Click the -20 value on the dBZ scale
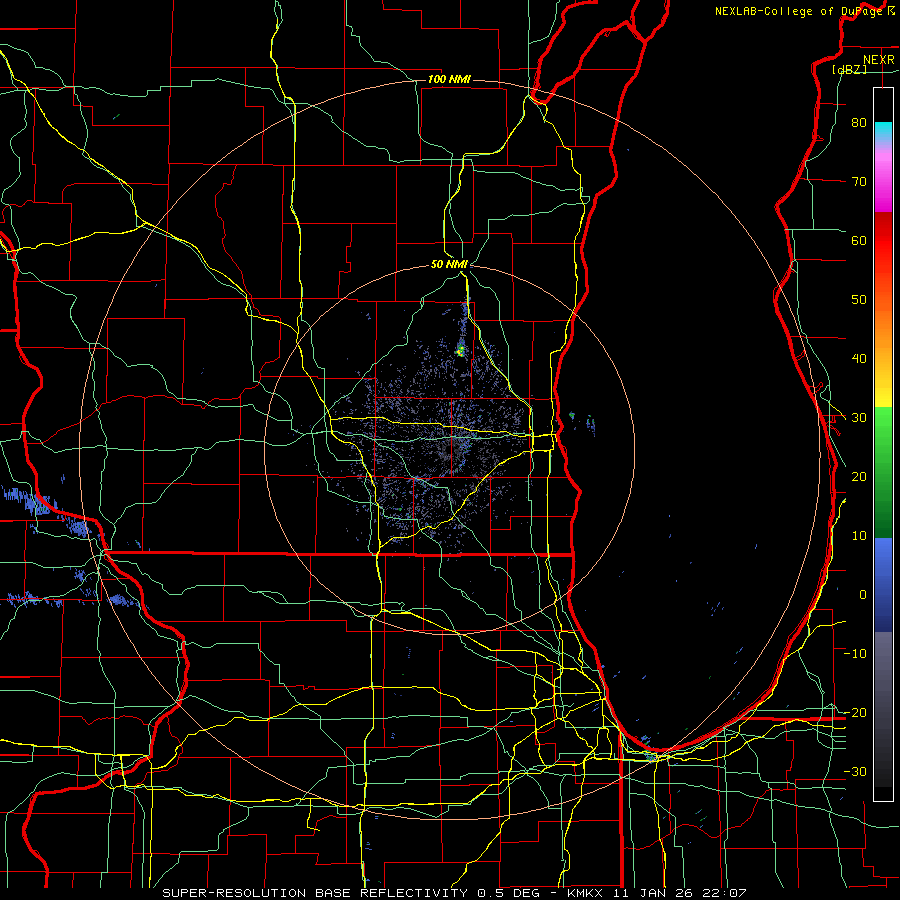900x900 pixels. 855,712
